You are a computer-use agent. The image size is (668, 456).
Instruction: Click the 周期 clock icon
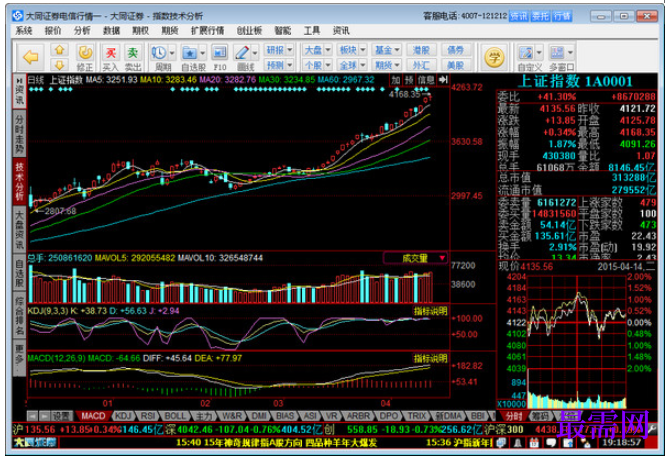click(x=159, y=53)
